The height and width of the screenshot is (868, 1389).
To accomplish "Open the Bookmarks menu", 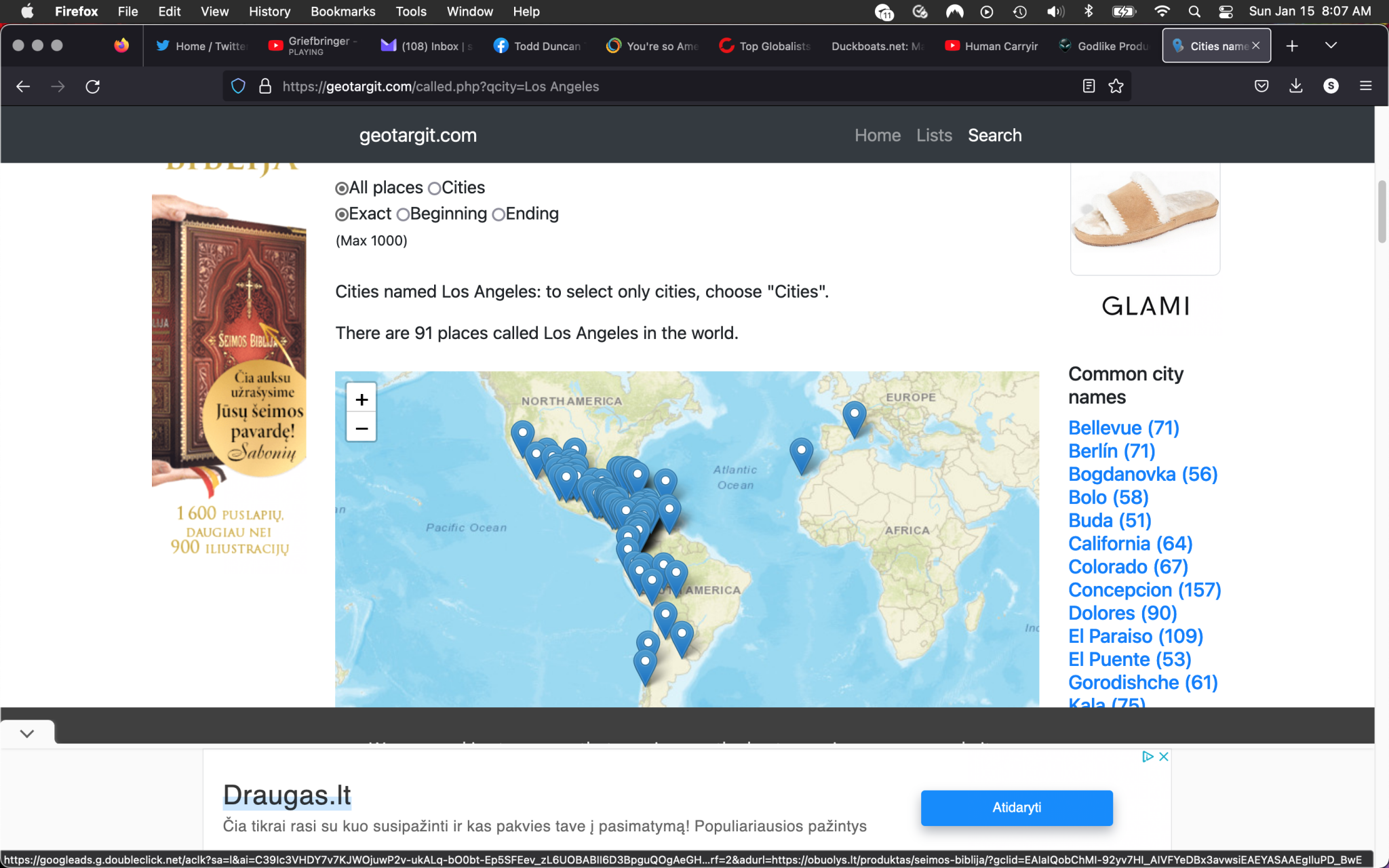I will pos(343,12).
